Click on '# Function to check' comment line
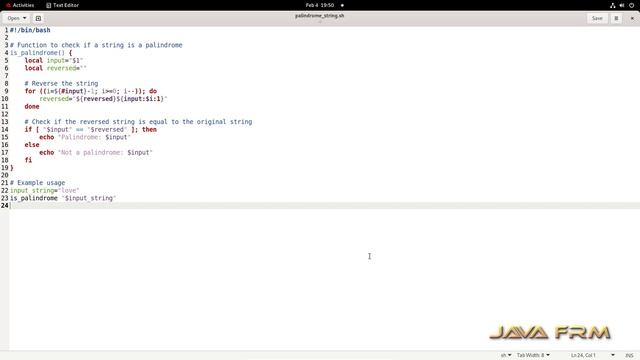Viewport: 640px width, 360px height. click(x=96, y=45)
